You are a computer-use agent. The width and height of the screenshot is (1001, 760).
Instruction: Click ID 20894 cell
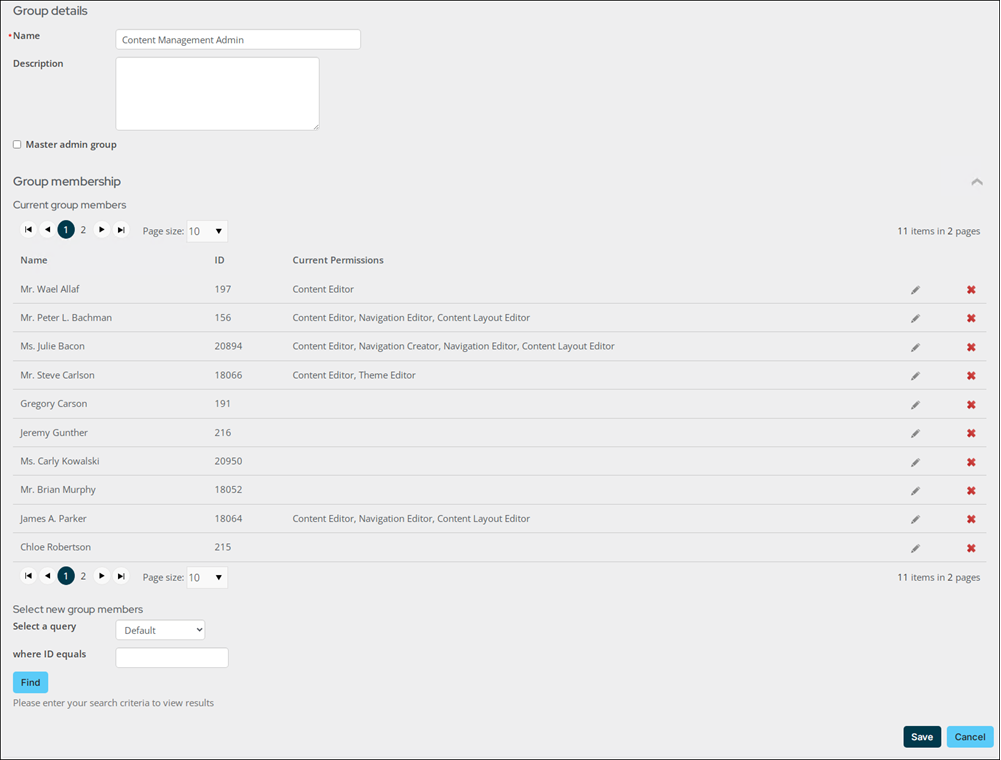tap(229, 346)
